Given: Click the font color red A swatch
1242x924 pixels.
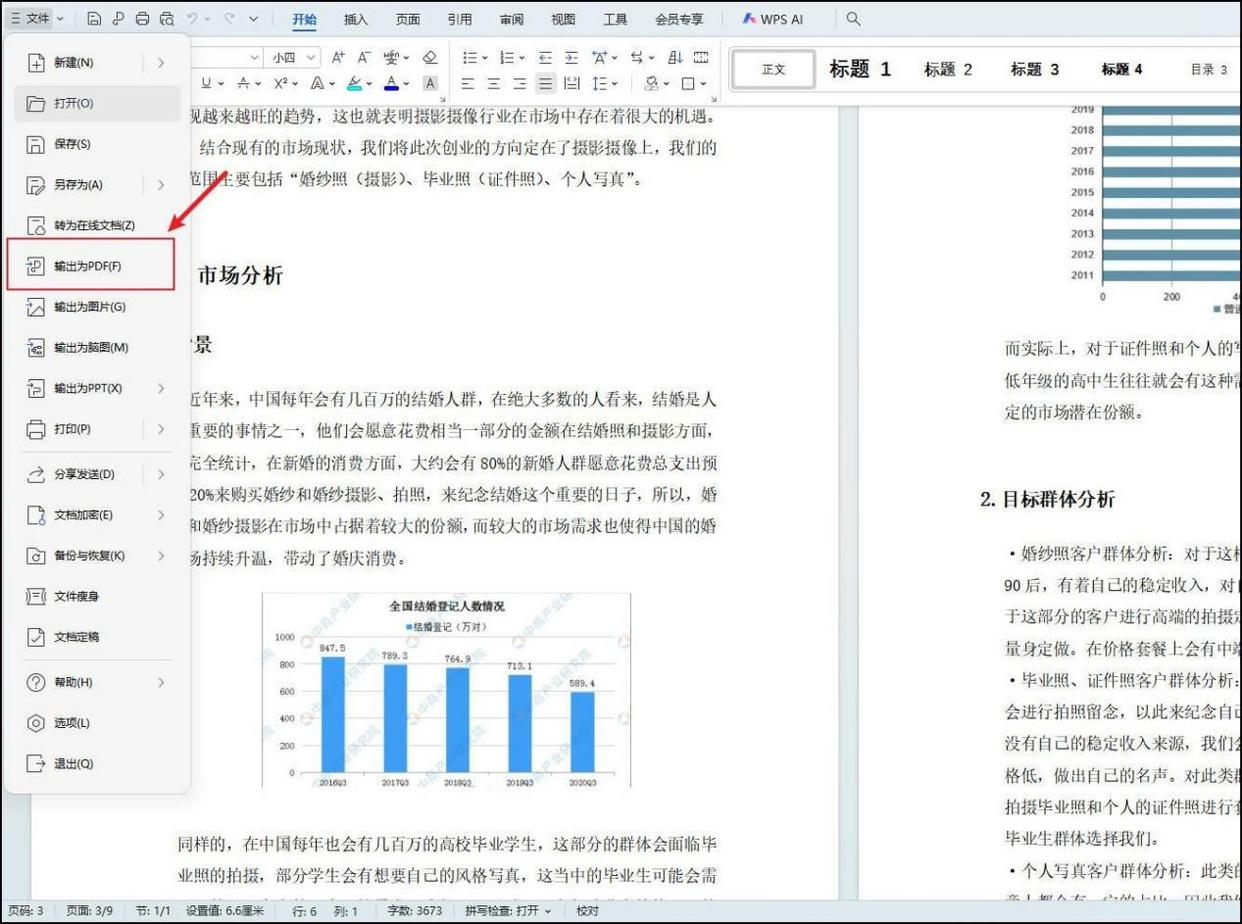Looking at the screenshot, I should (x=390, y=84).
